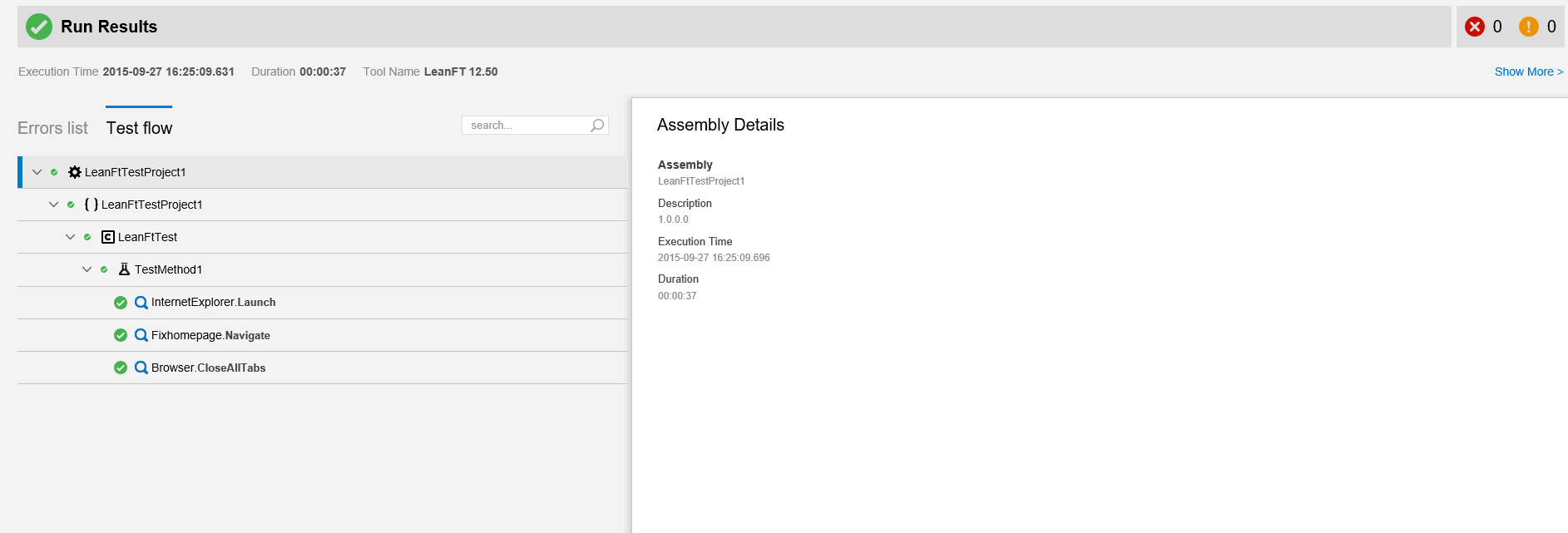Collapse the LeanFtTest class node
This screenshot has width=1568, height=533.
click(x=70, y=237)
